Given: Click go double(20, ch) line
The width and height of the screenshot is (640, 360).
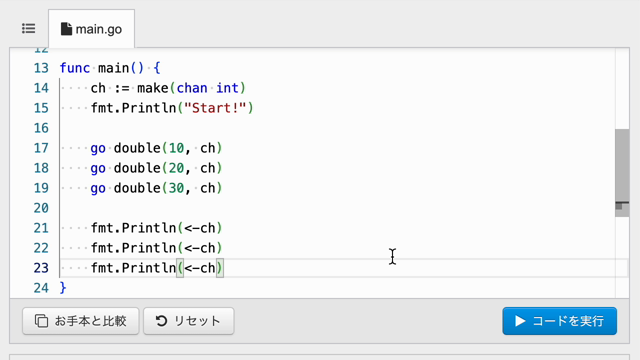Looking at the screenshot, I should pos(156,168).
